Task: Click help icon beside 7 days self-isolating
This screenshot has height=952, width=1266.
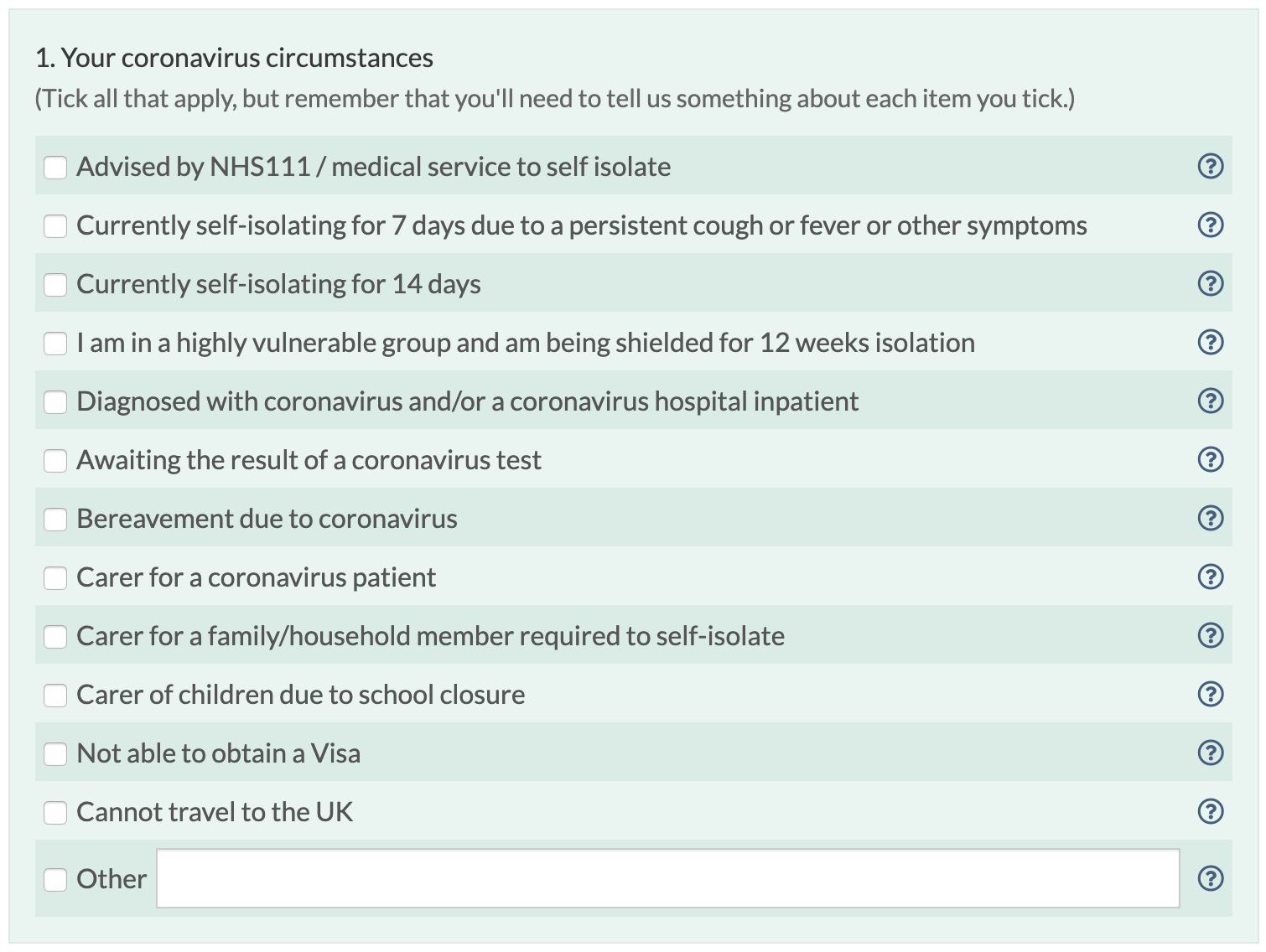Action: [x=1210, y=225]
